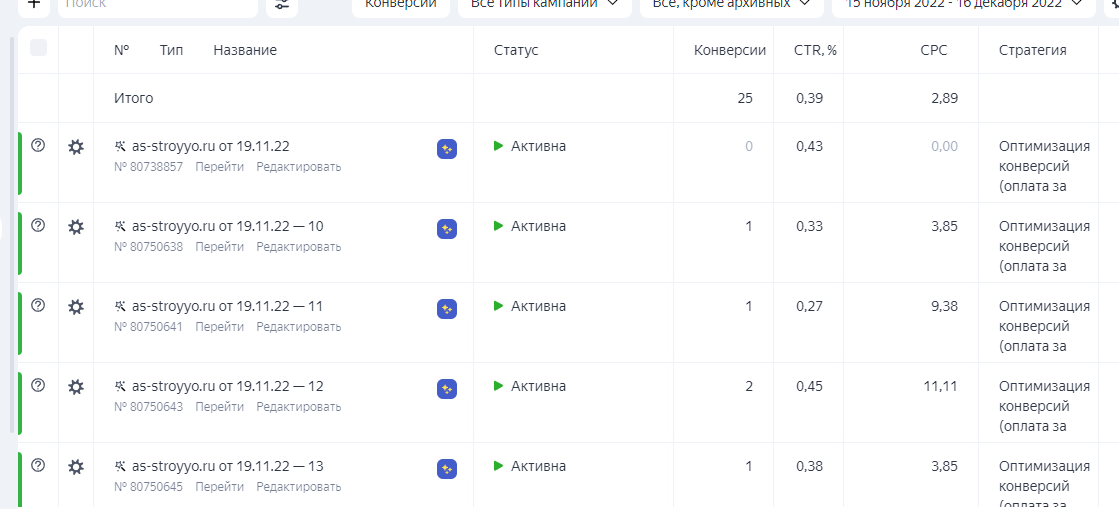
Task: Open the filter sliders icon beside search
Action: coord(282,4)
